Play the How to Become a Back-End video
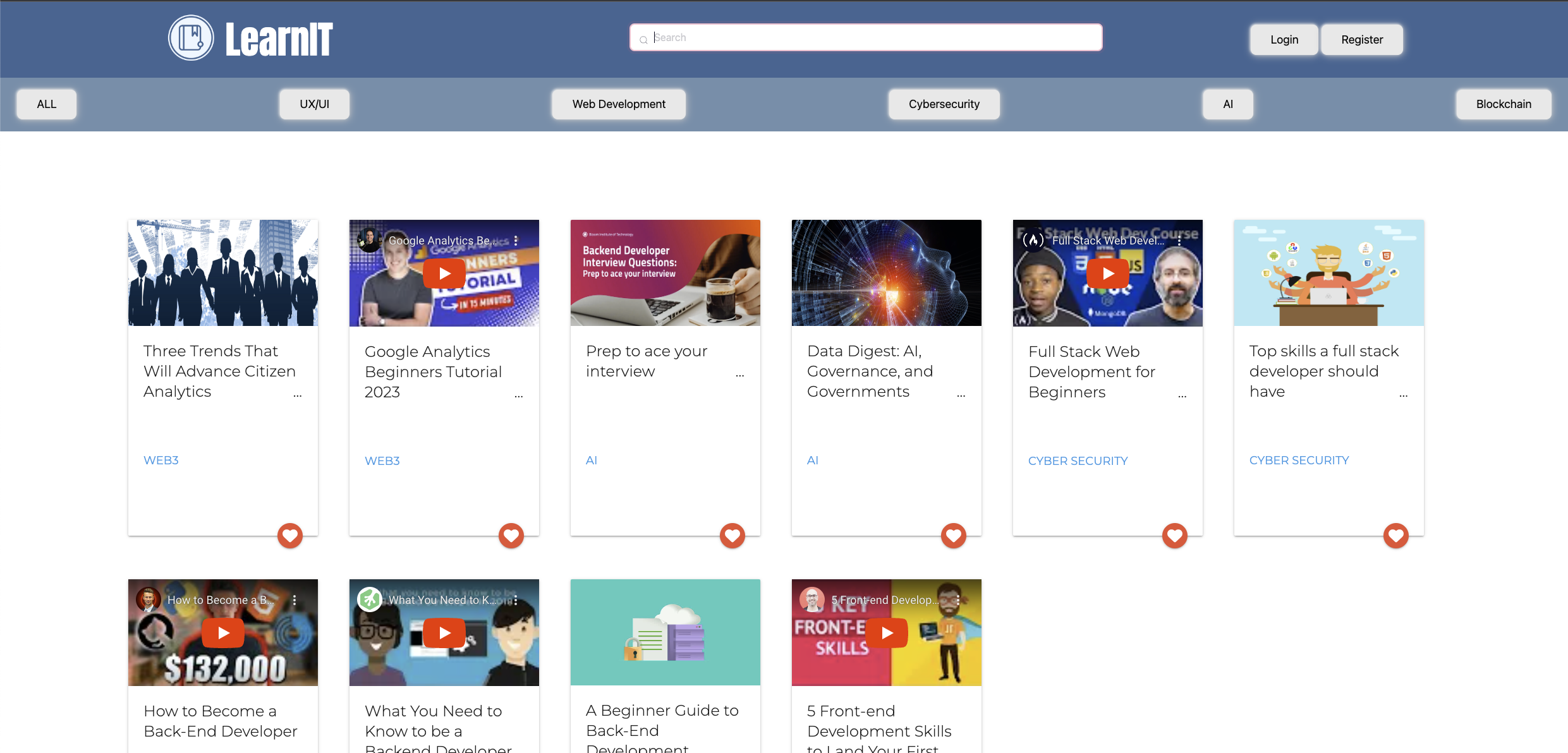The height and width of the screenshot is (753, 1568). [223, 633]
